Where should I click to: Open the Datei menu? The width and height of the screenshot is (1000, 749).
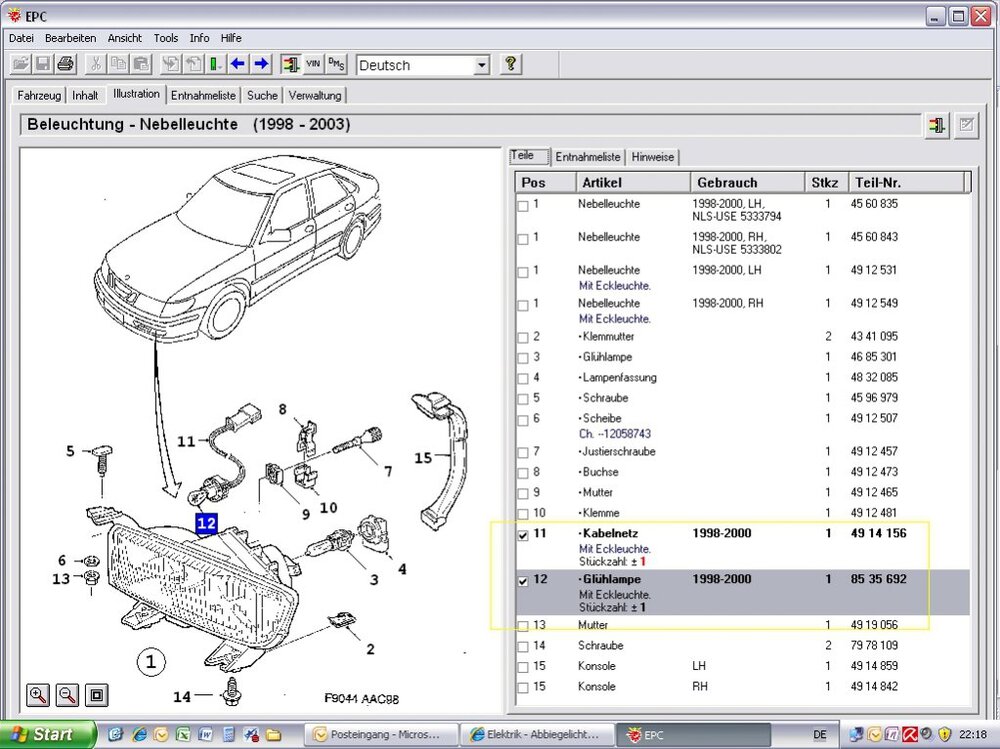click(21, 38)
